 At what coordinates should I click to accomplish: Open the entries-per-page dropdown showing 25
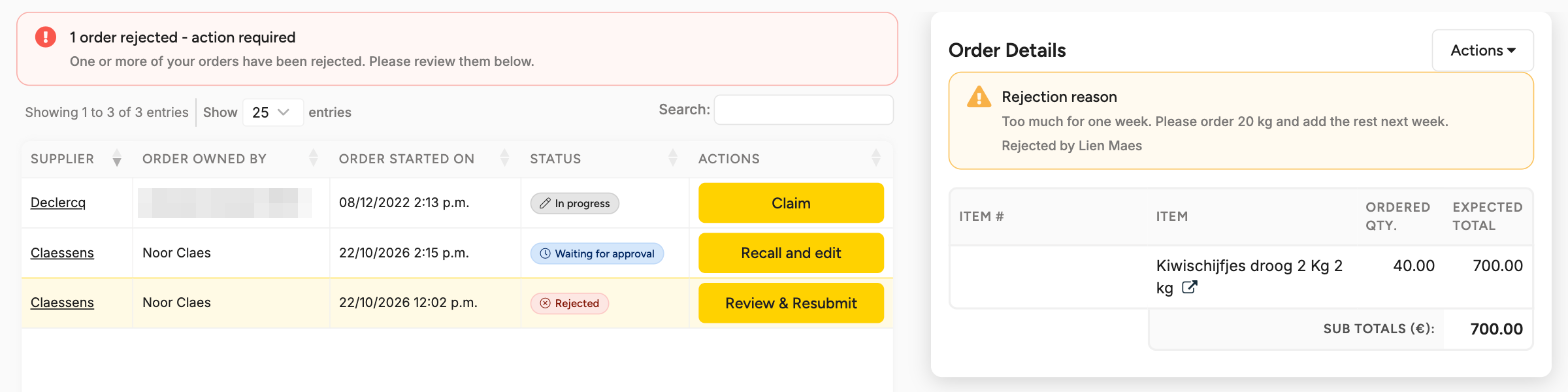point(273,112)
